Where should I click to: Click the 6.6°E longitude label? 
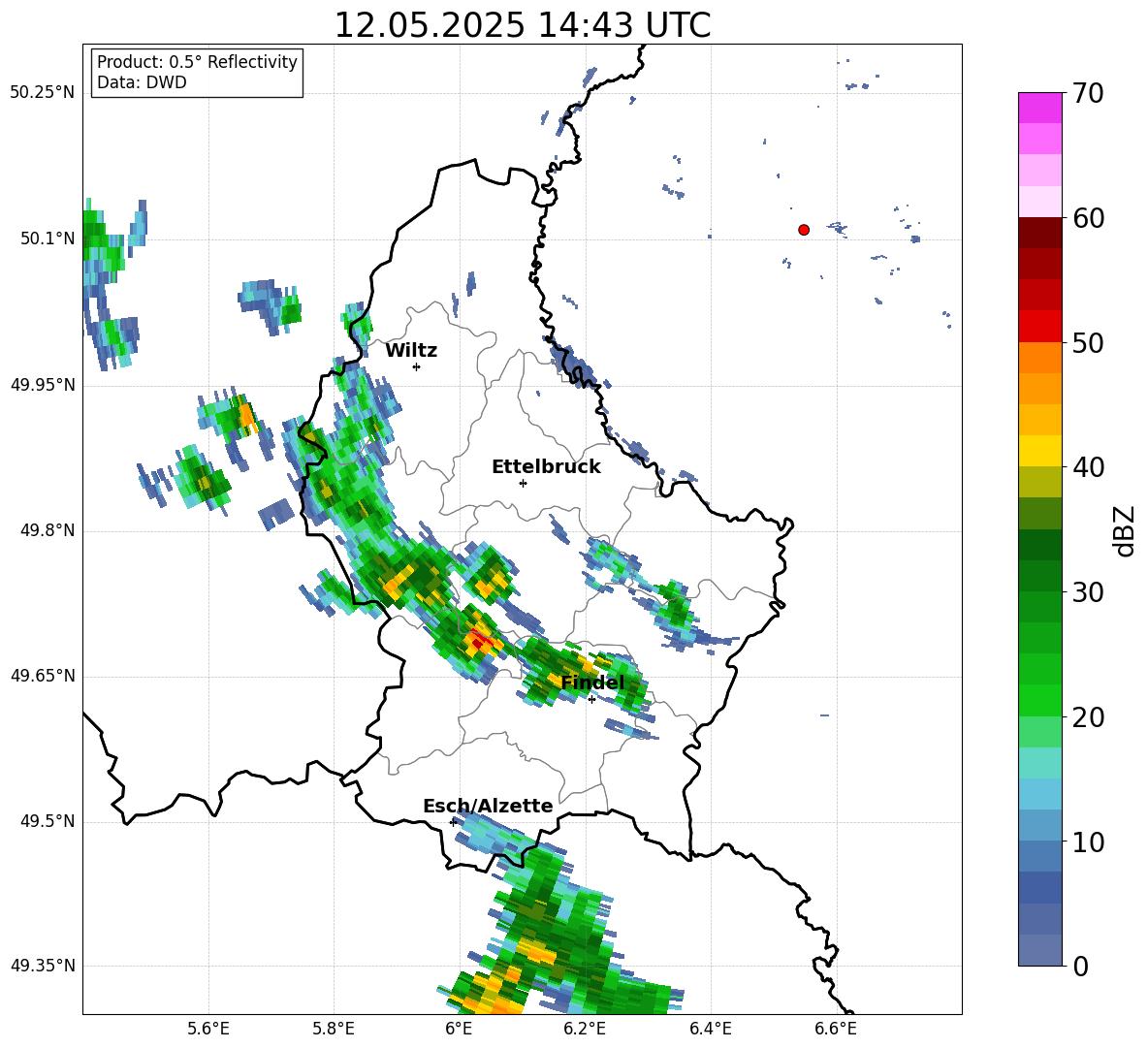836,1029
